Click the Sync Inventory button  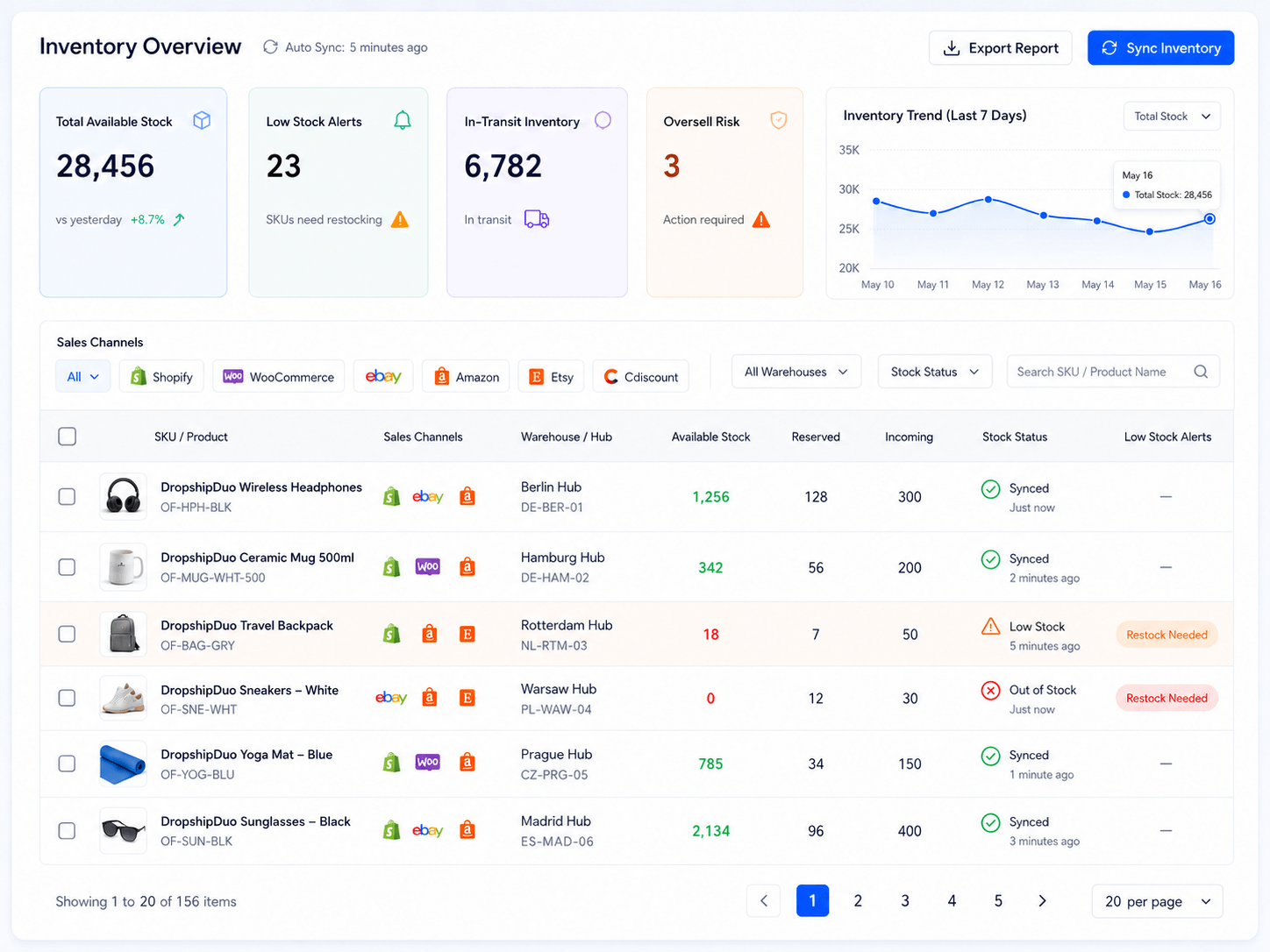coord(1160,48)
